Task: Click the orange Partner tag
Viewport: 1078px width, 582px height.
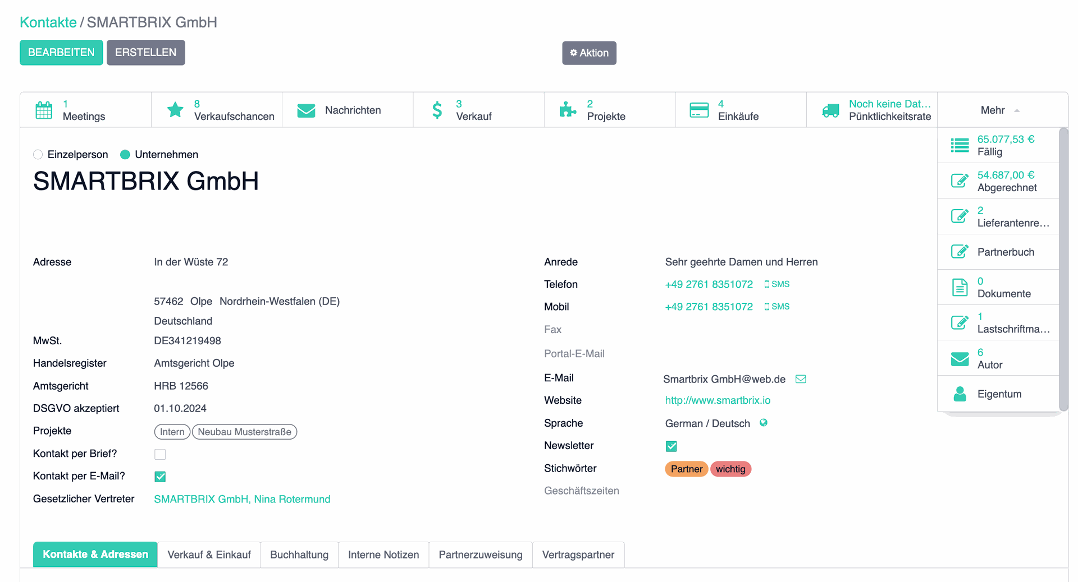Action: 686,469
